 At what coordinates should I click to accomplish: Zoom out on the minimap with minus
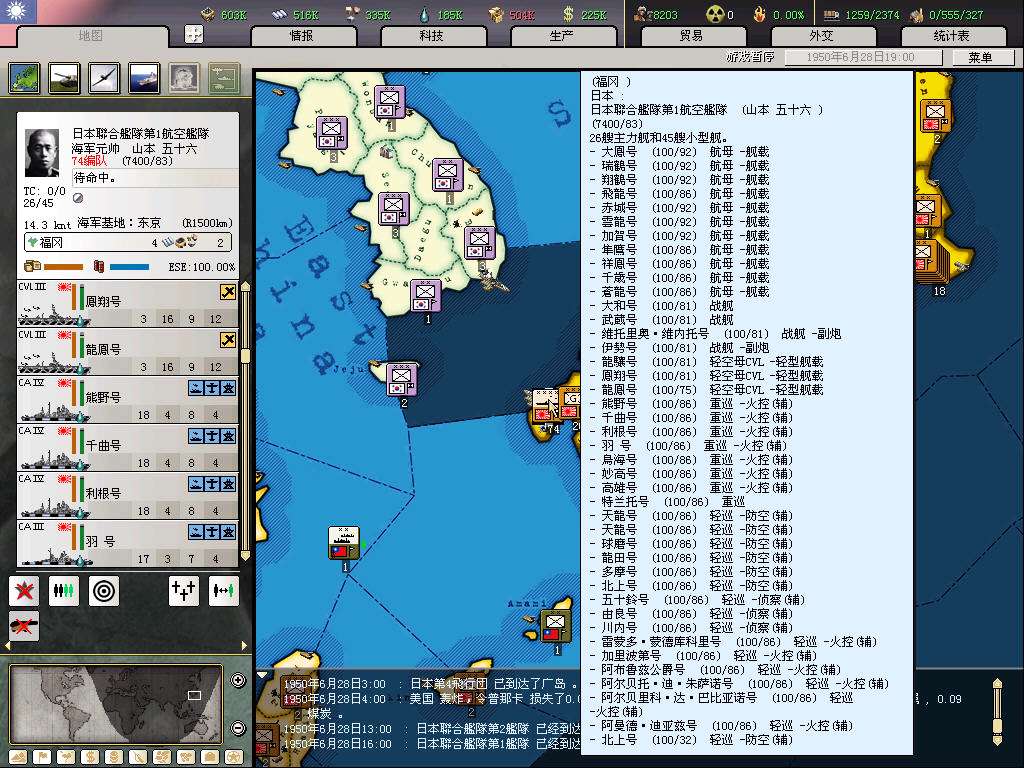tap(238, 728)
